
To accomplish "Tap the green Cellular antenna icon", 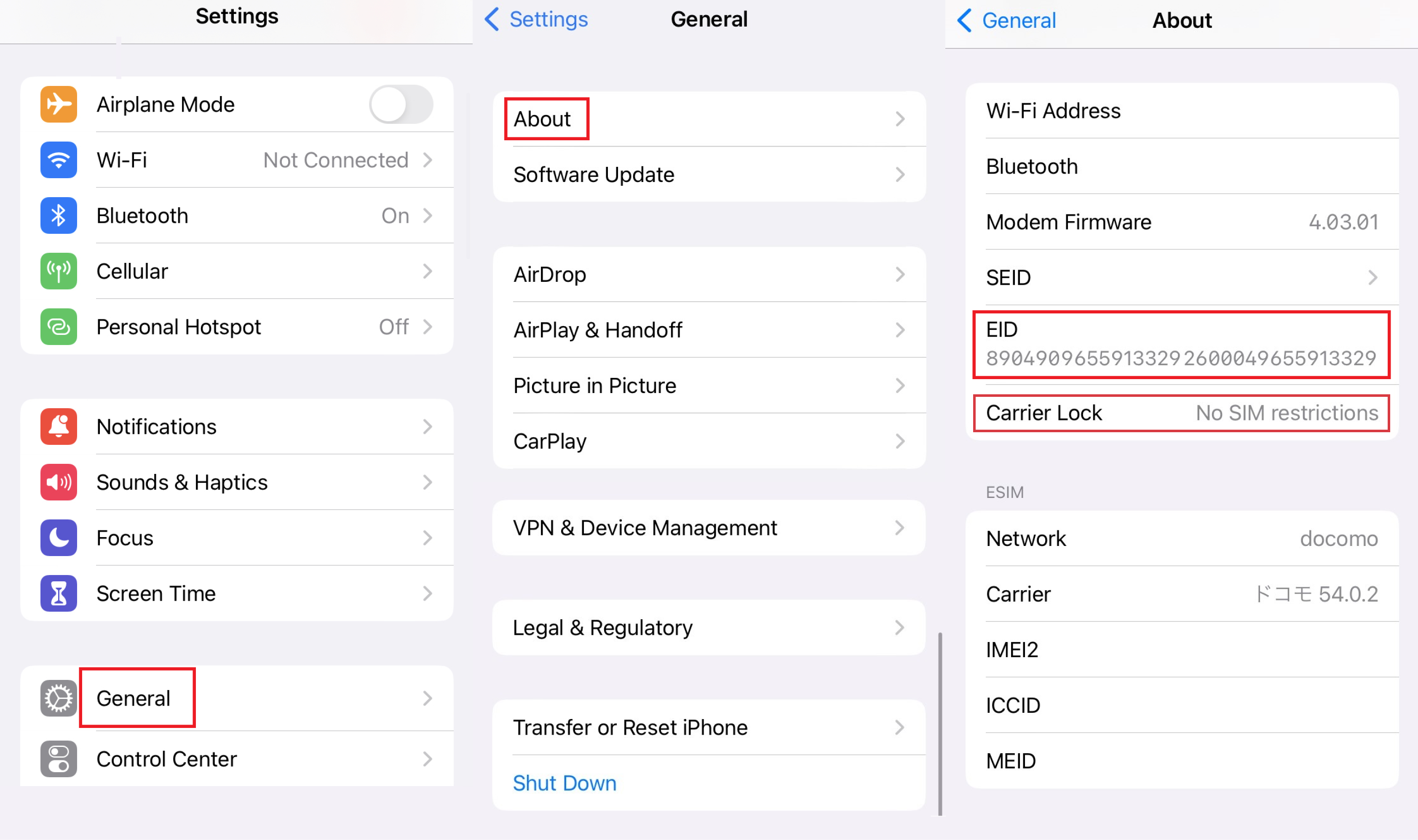I will point(58,271).
